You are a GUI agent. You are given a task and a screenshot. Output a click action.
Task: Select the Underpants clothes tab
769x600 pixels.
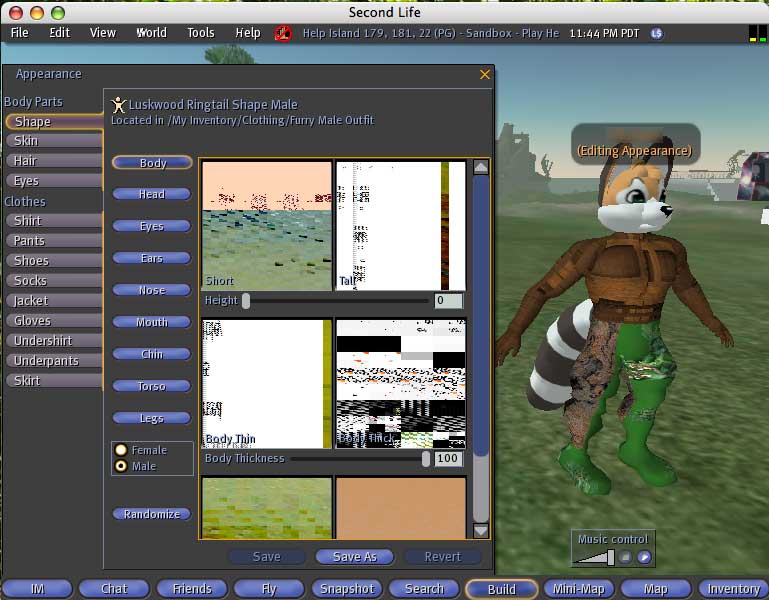click(x=54, y=361)
